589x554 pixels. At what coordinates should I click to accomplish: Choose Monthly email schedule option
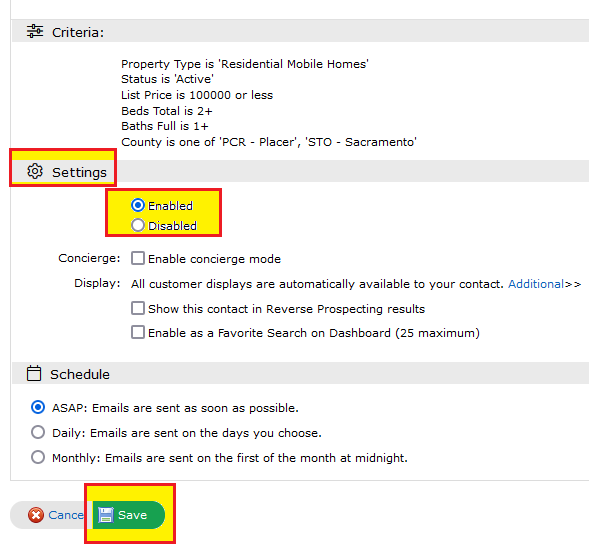38,457
